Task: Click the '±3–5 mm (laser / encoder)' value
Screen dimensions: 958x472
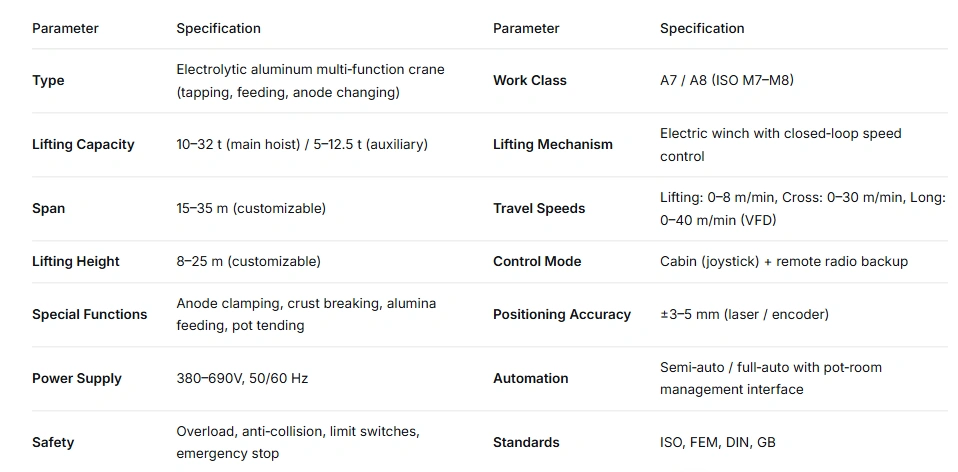Action: click(x=744, y=315)
